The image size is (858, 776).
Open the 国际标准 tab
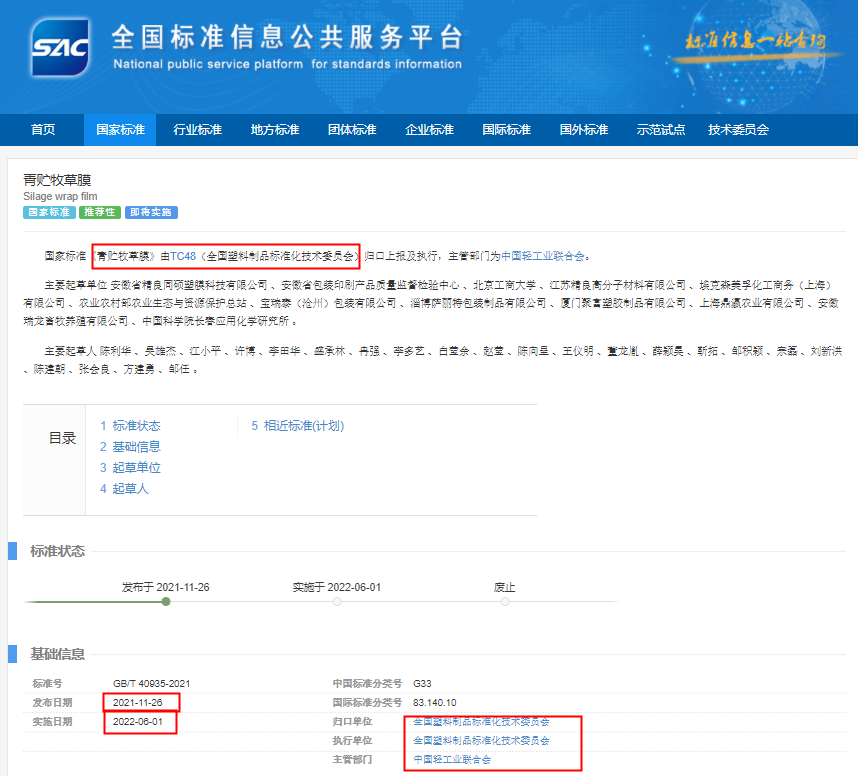(x=506, y=130)
